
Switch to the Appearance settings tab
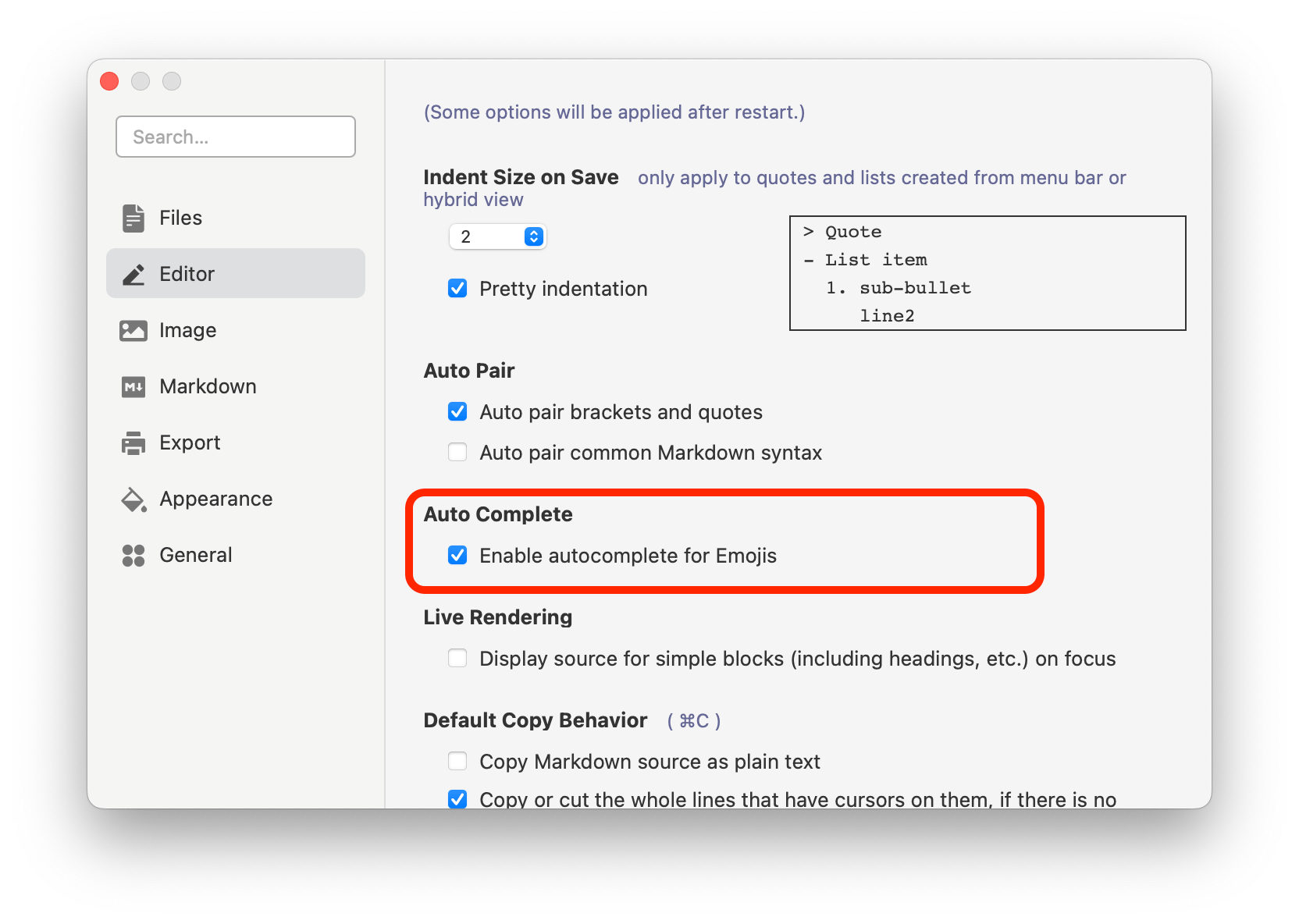click(215, 499)
